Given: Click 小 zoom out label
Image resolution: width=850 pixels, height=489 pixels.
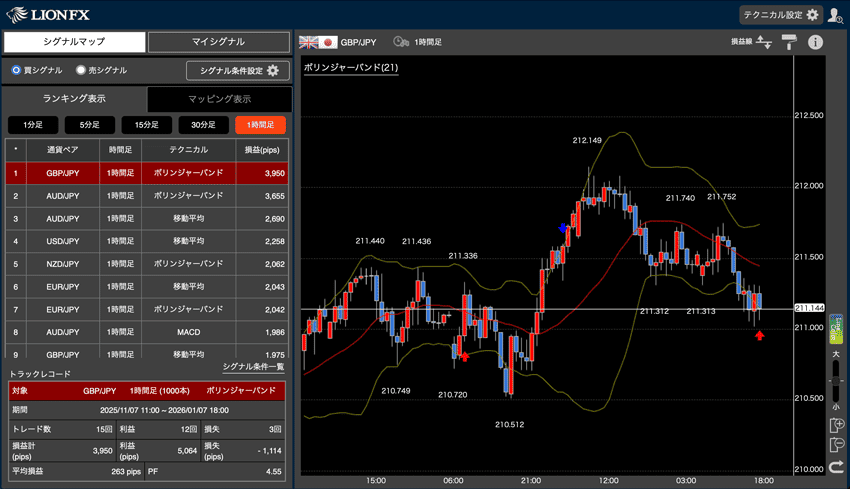Looking at the screenshot, I should click(x=836, y=407).
